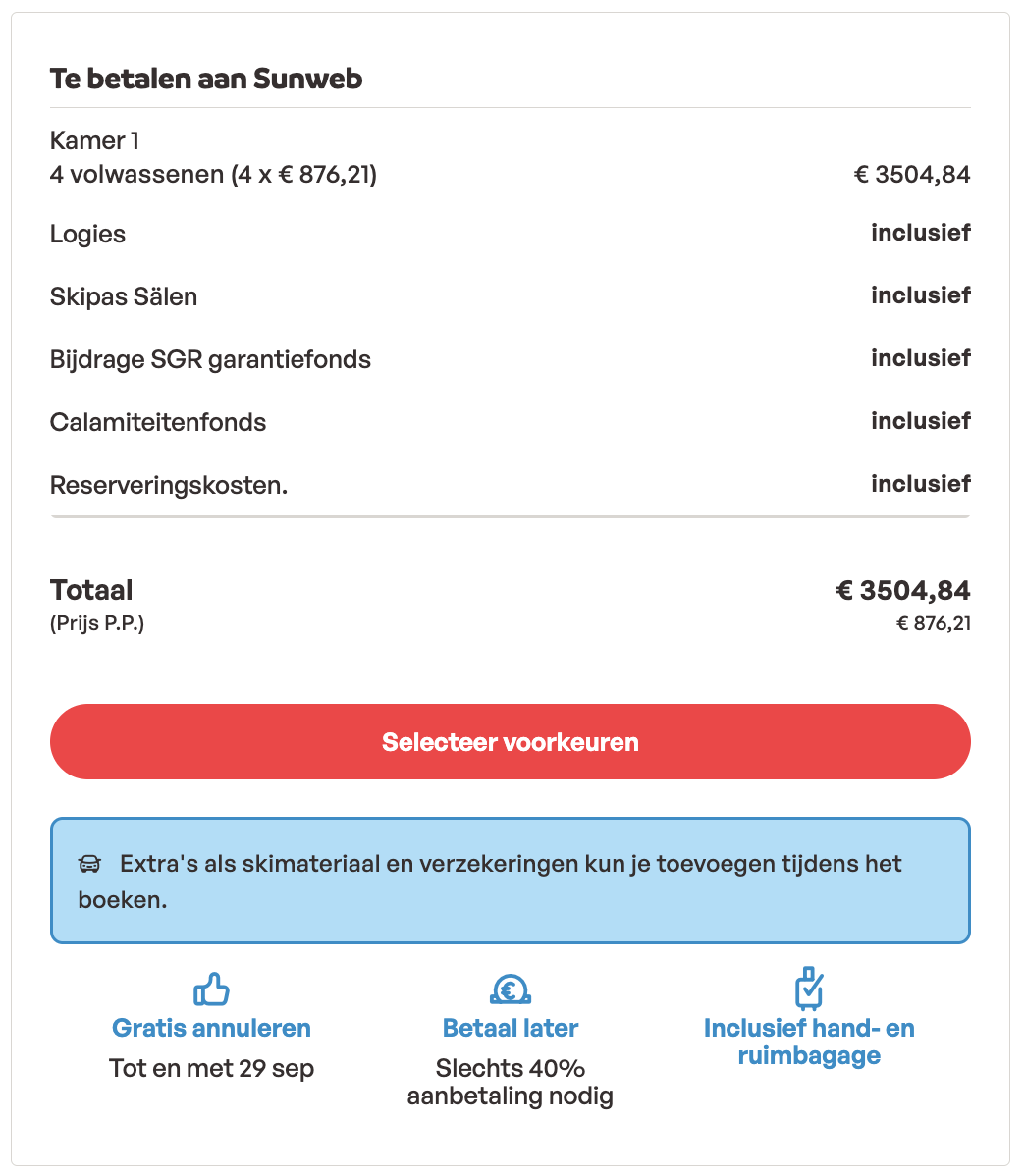Viewport: 1025px width, 1176px height.
Task: Click the Tot en met 29 sep text
Action: [x=211, y=1068]
